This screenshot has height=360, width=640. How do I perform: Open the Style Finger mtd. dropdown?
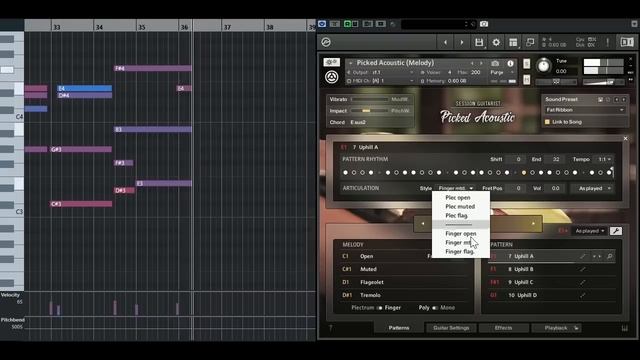click(455, 188)
